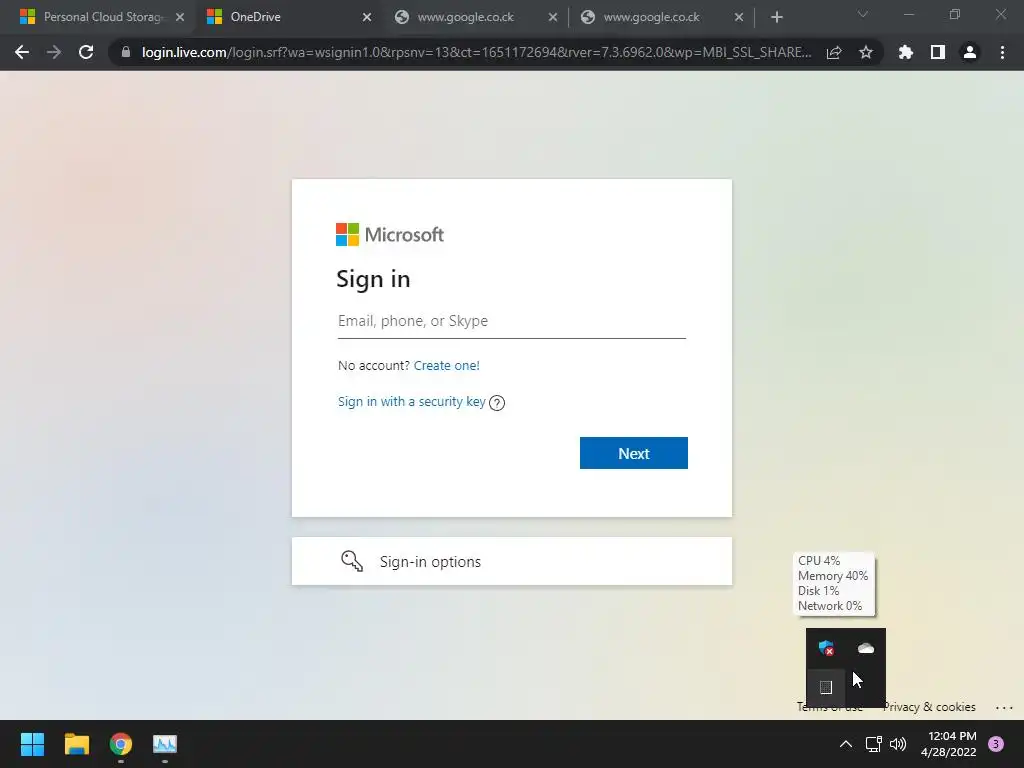Click Sign in with a security key
This screenshot has width=1024, height=768.
pos(411,402)
